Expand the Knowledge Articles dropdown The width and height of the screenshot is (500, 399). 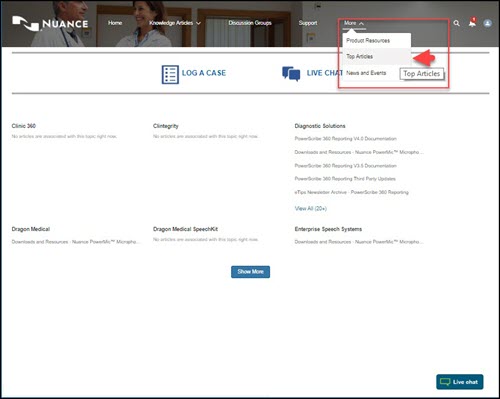tap(175, 23)
